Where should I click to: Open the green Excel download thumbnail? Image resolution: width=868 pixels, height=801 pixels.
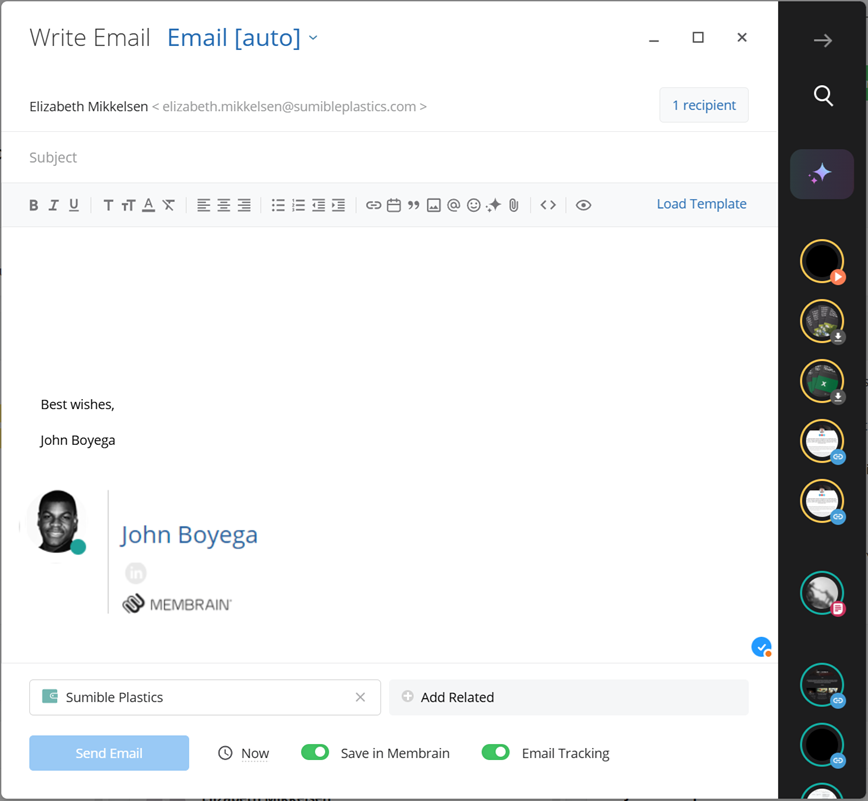pyautogui.click(x=823, y=381)
